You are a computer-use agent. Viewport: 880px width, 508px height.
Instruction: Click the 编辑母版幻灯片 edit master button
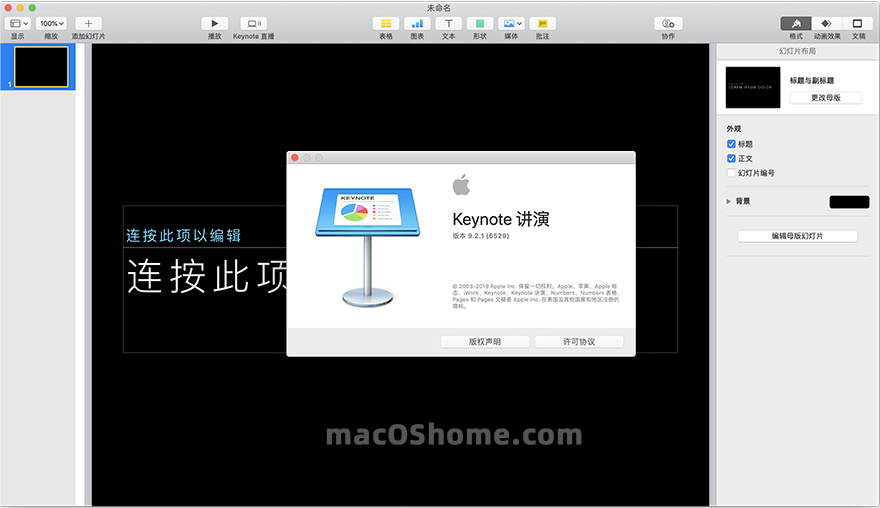(x=797, y=236)
